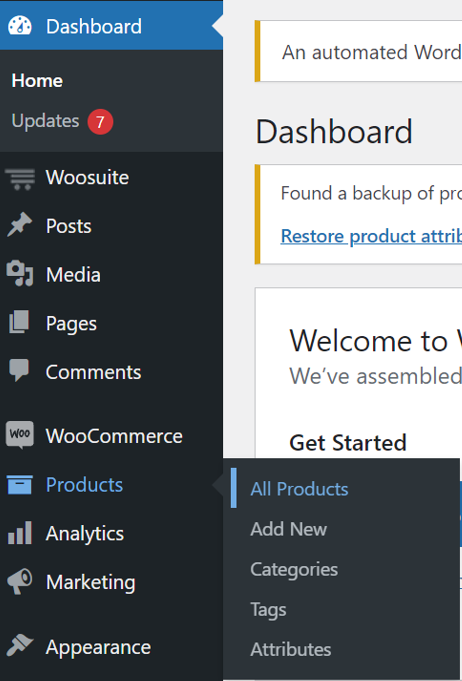Click the WooCommerce Woo logo icon
The height and width of the screenshot is (681, 462).
coord(20,434)
